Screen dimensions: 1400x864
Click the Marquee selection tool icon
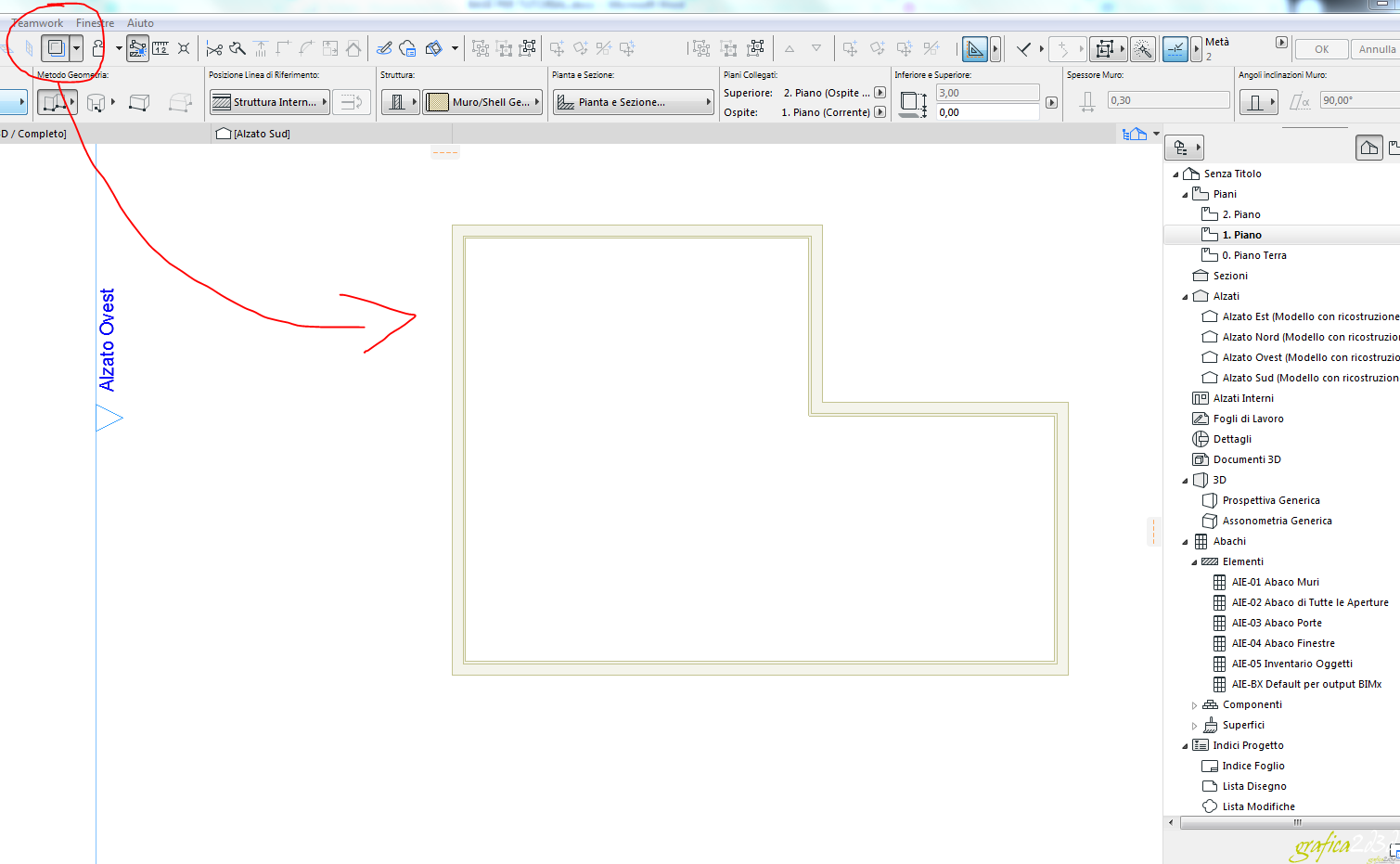coord(56,48)
